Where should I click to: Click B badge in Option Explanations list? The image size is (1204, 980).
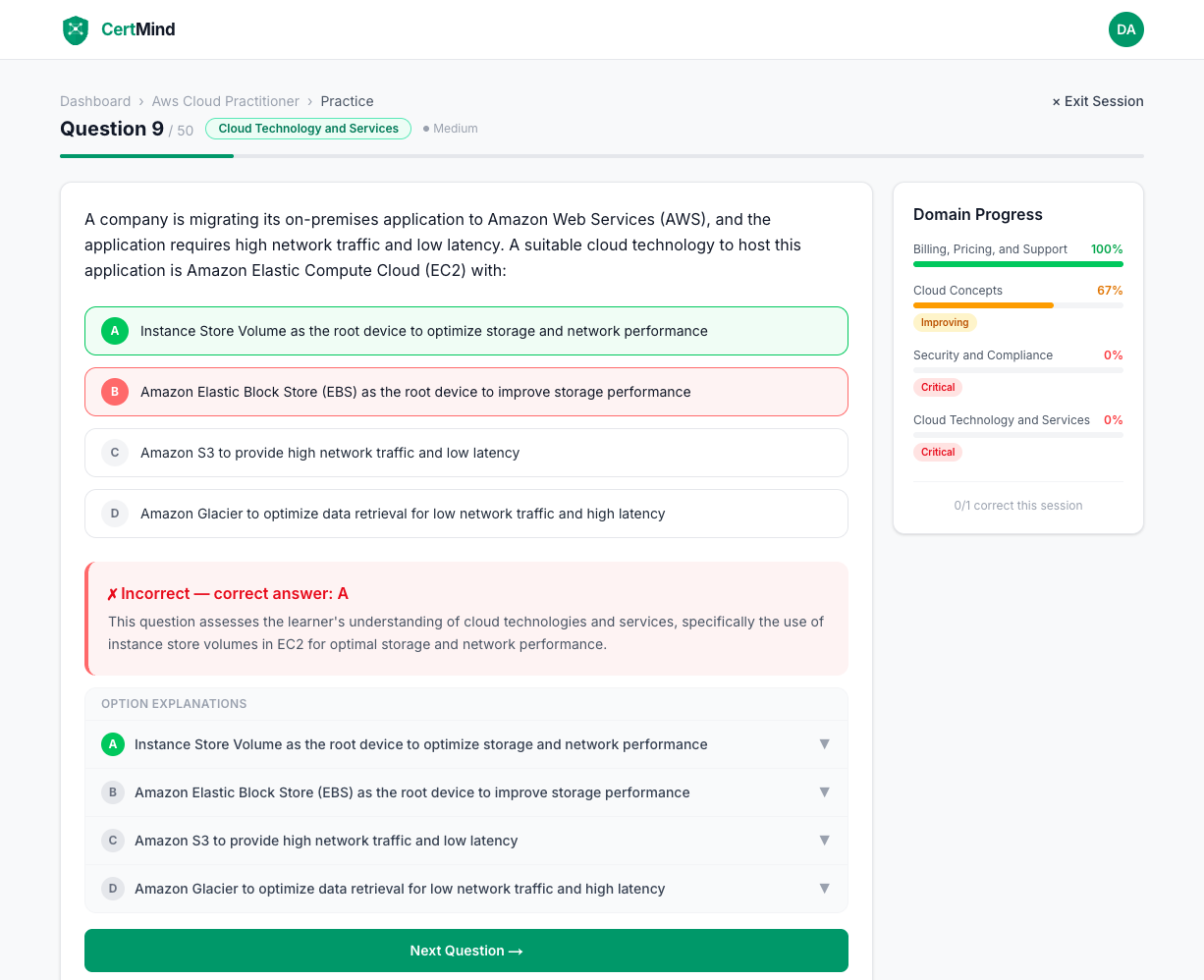click(113, 792)
